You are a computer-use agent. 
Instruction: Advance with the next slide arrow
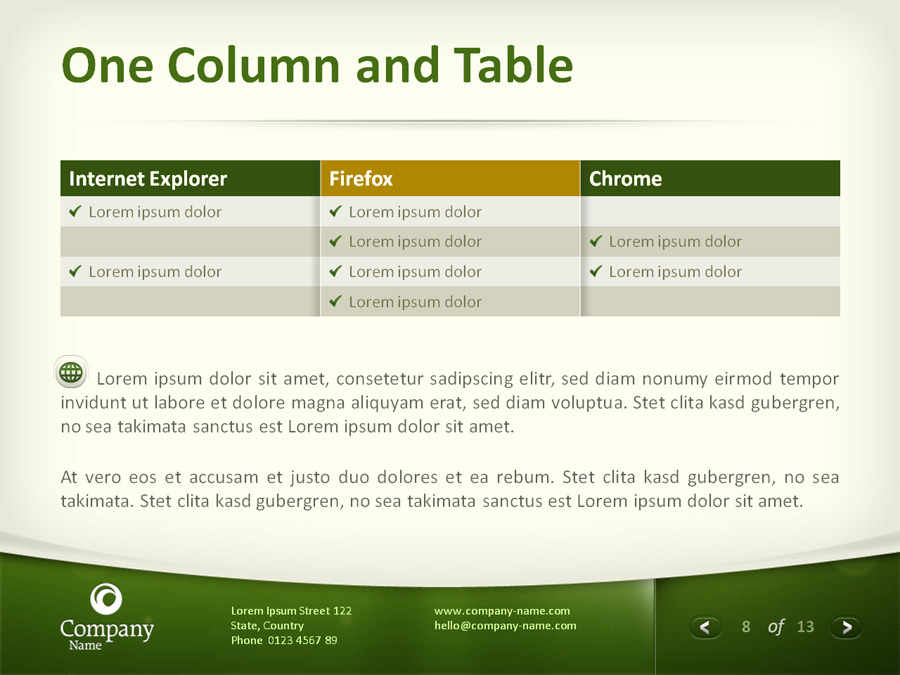pyautogui.click(x=846, y=627)
